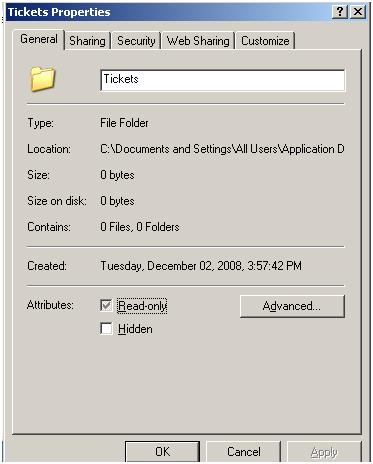Screen dimensions: 373x464
Task: Open the Security tab
Action: (136, 41)
